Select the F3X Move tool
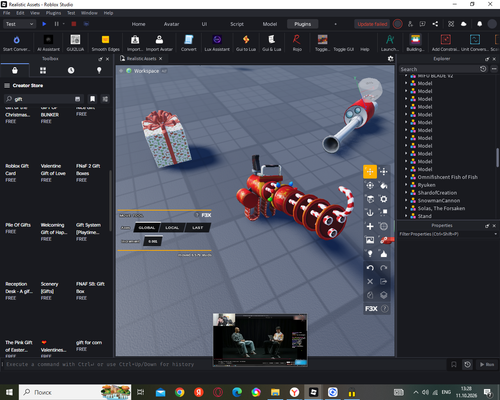 click(370, 172)
